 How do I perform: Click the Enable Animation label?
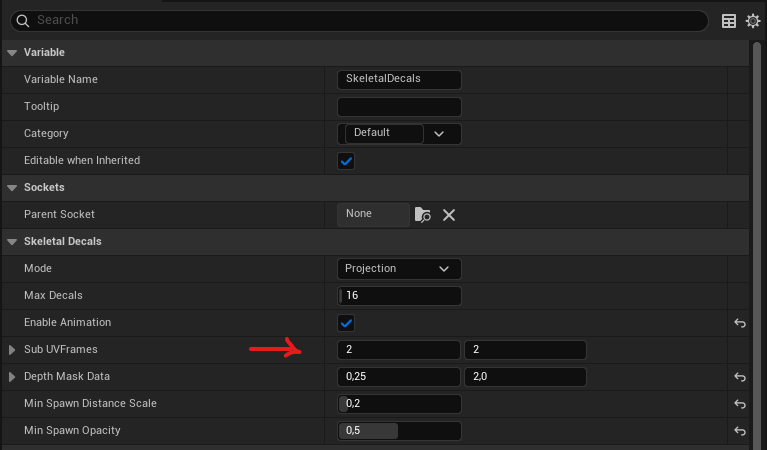click(x=68, y=322)
